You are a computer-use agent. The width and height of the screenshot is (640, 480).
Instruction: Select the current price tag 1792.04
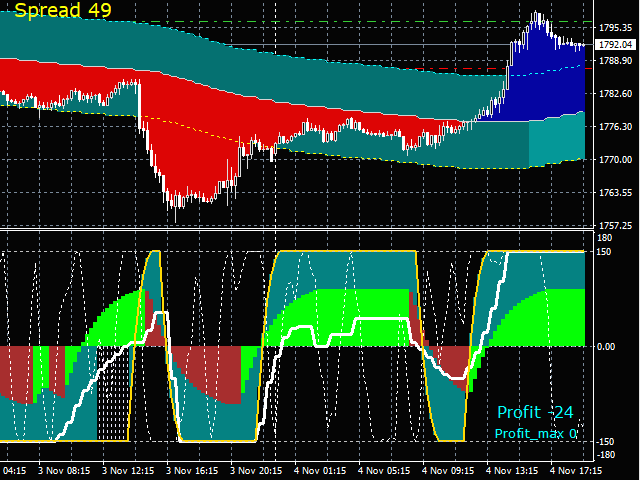coord(616,44)
